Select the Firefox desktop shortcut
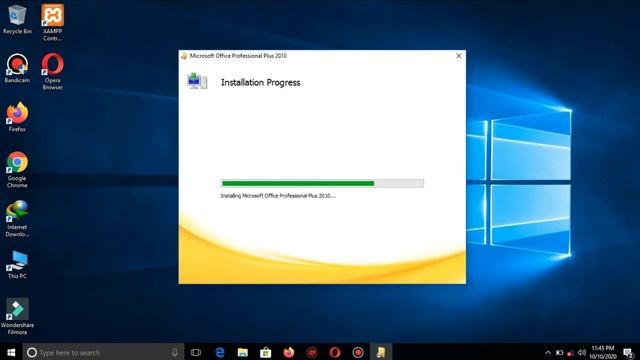This screenshot has width=640, height=360. [x=17, y=117]
